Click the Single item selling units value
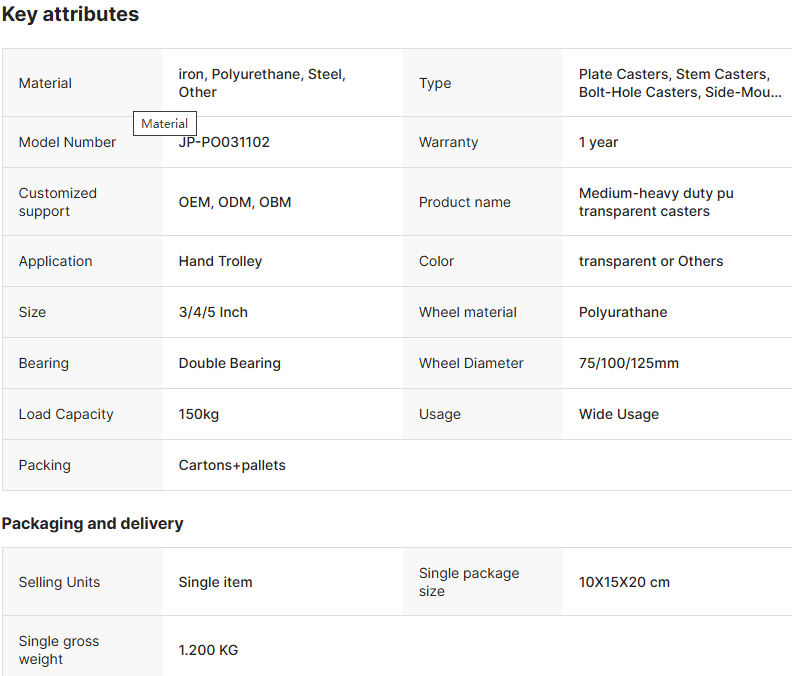 coord(215,582)
